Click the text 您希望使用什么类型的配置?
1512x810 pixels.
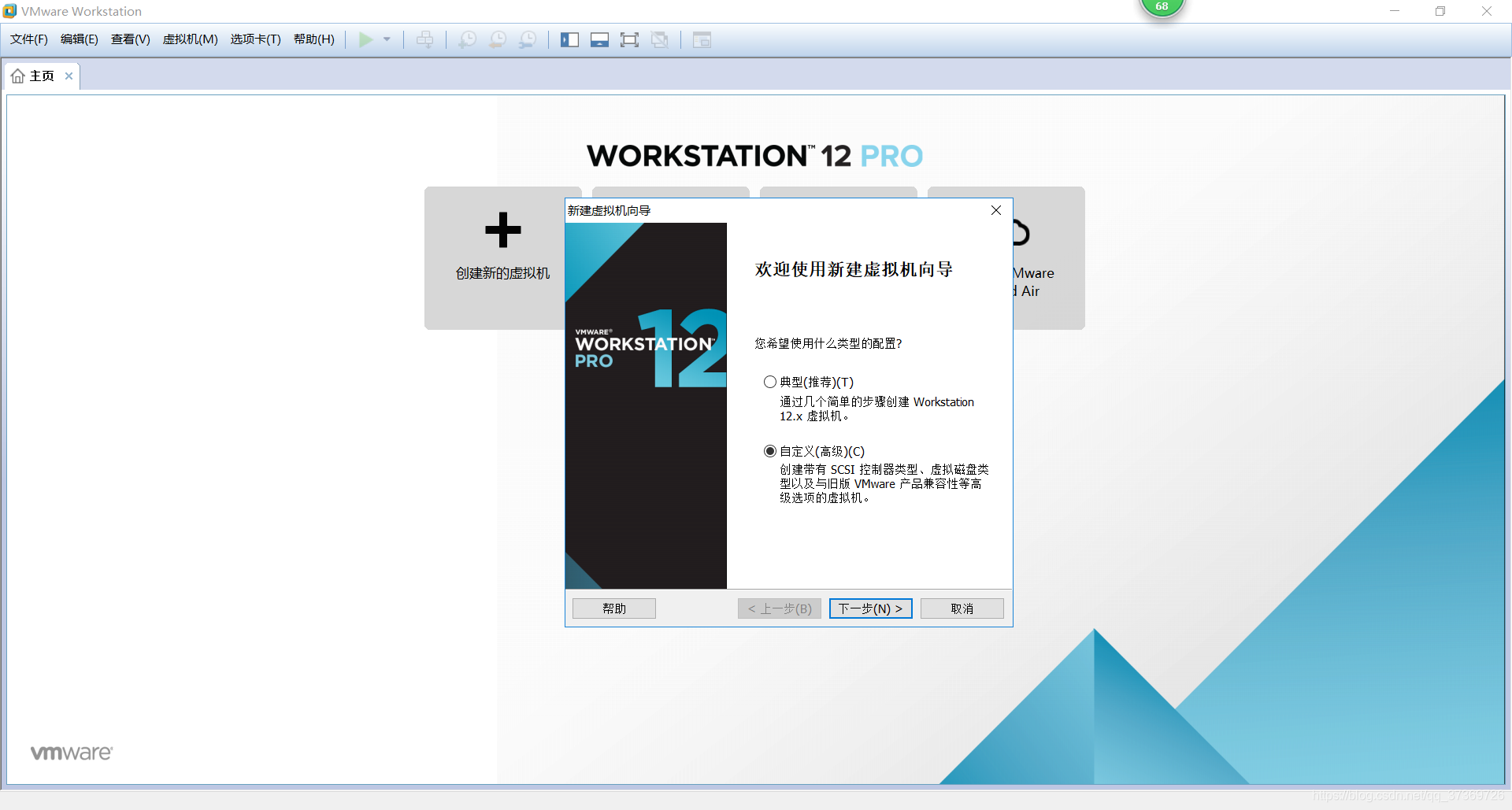[828, 343]
